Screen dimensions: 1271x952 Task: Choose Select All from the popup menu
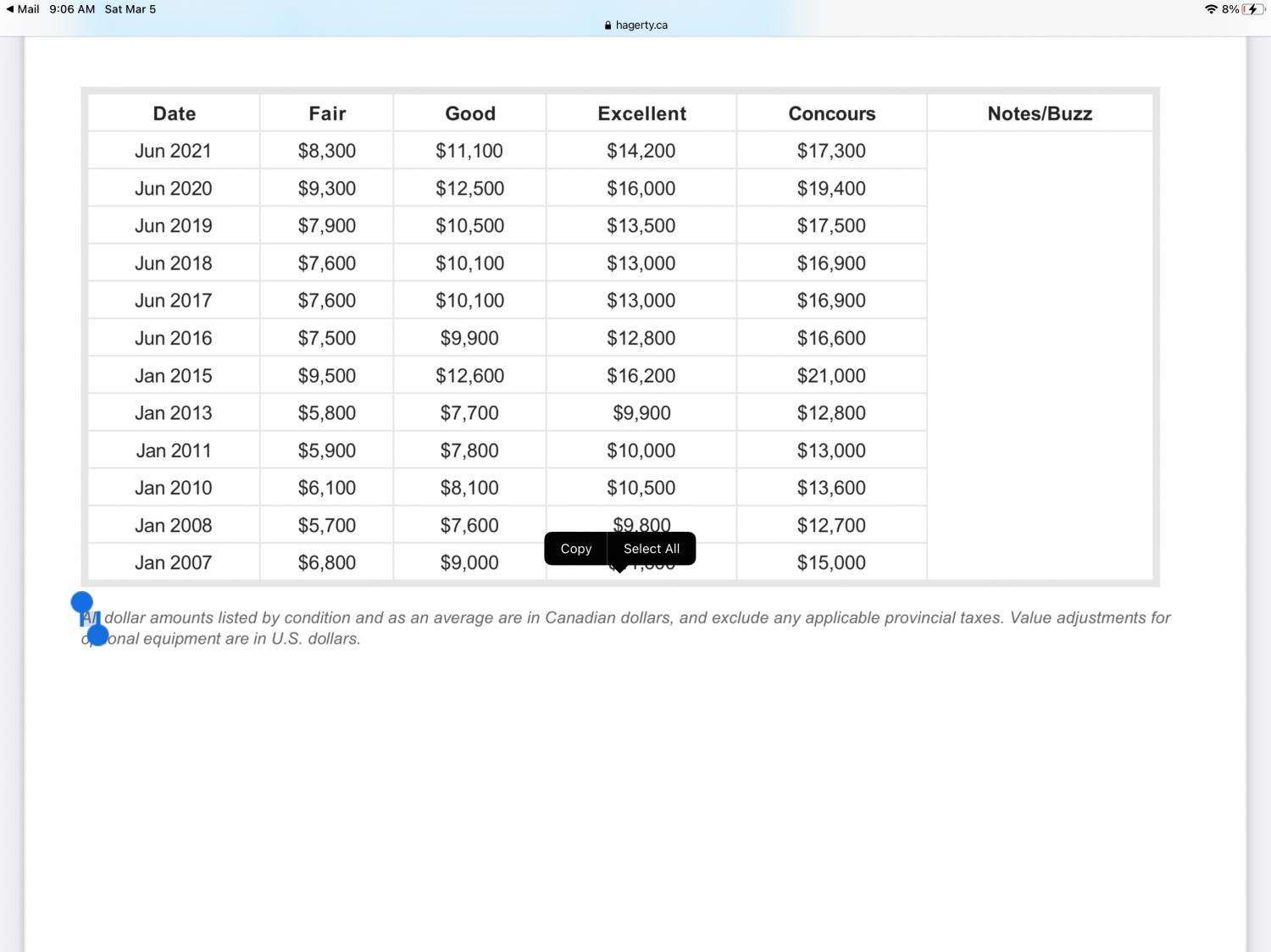click(x=651, y=549)
